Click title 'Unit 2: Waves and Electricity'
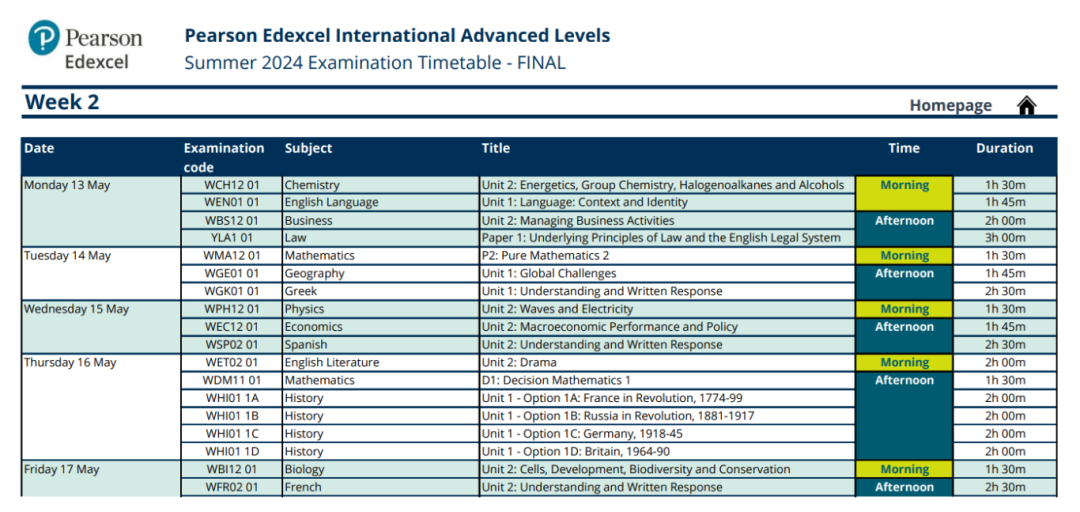This screenshot has height=512, width=1080. coord(557,309)
